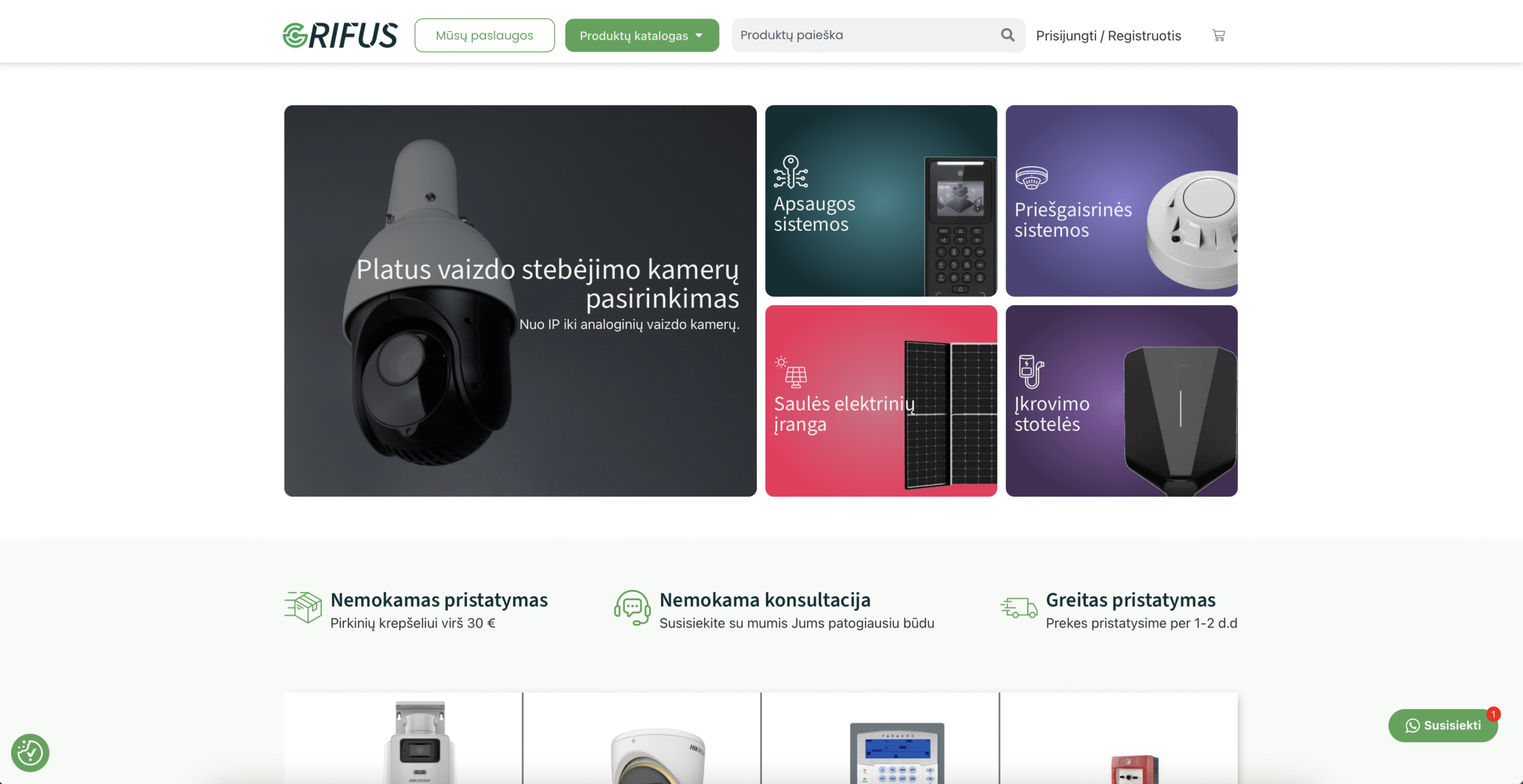The width and height of the screenshot is (1523, 784).
Task: Click the headset consultation icon
Action: pyautogui.click(x=632, y=607)
